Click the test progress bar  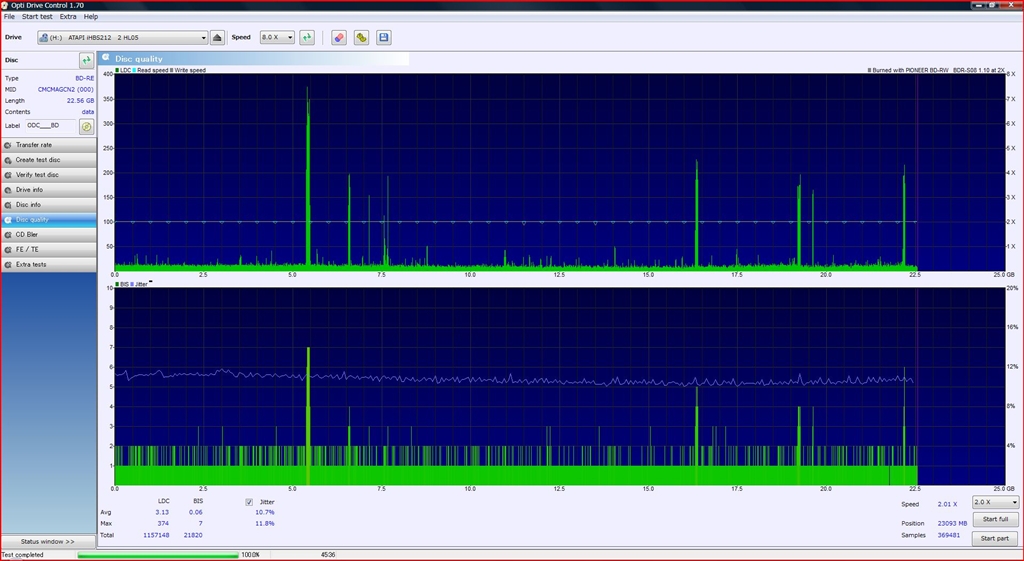pyautogui.click(x=158, y=554)
